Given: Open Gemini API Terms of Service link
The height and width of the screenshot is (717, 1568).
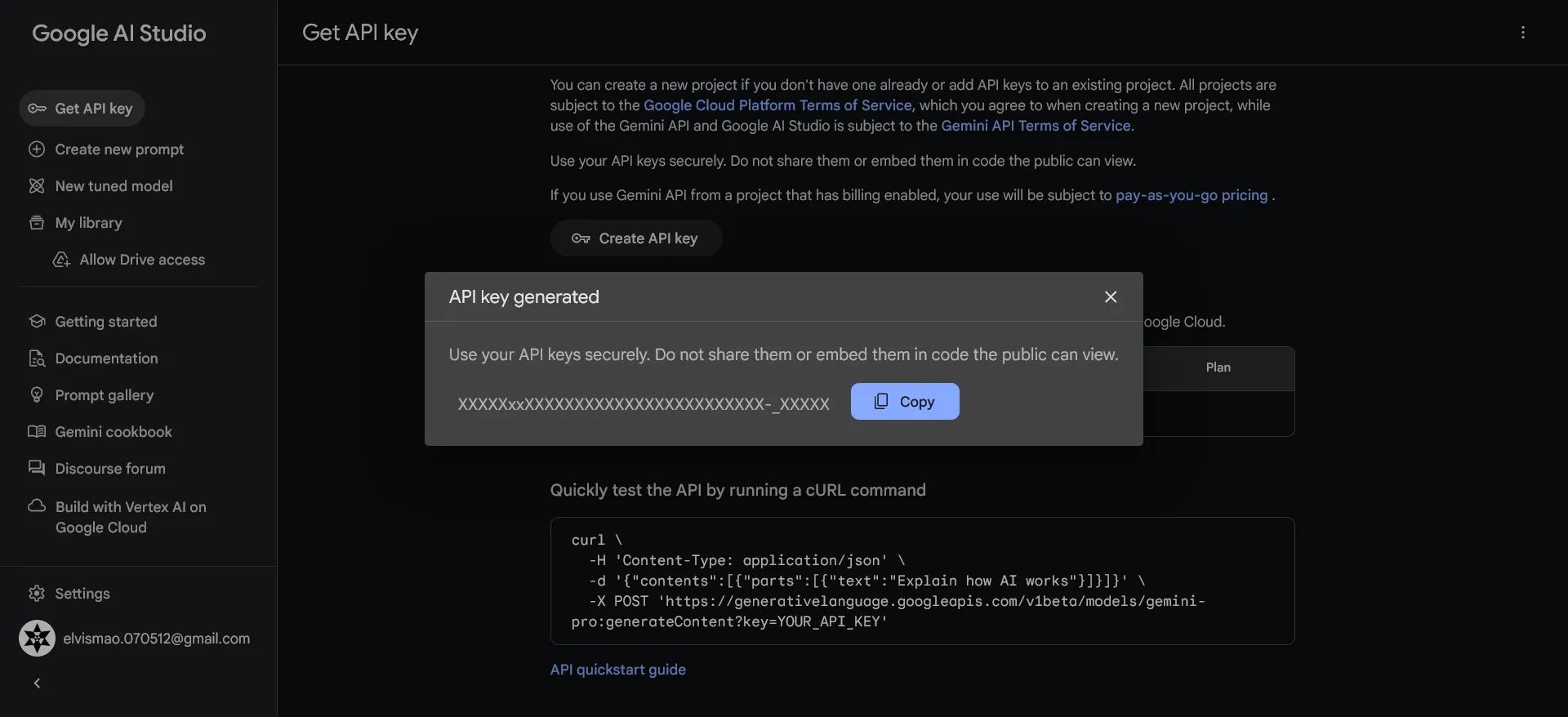Looking at the screenshot, I should pos(1036,126).
